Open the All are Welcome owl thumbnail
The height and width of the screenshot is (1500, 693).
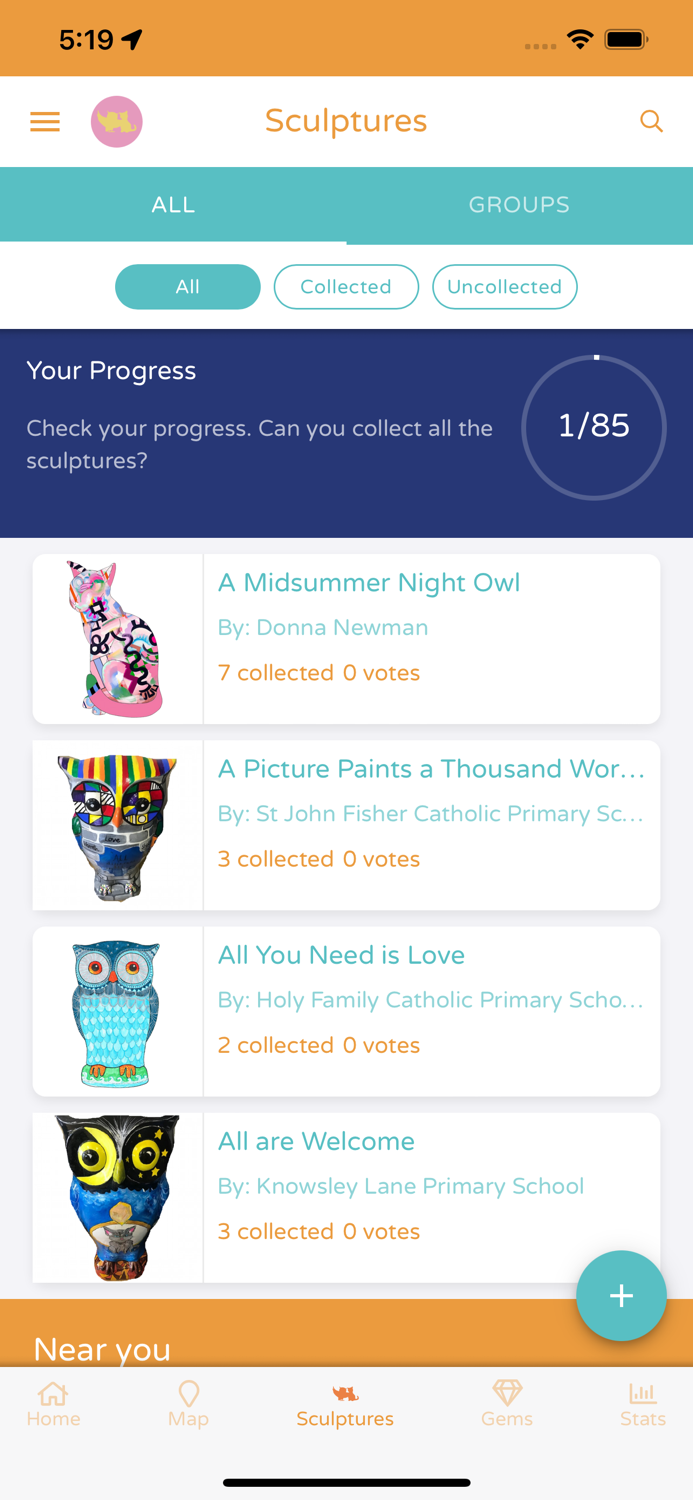(118, 1197)
